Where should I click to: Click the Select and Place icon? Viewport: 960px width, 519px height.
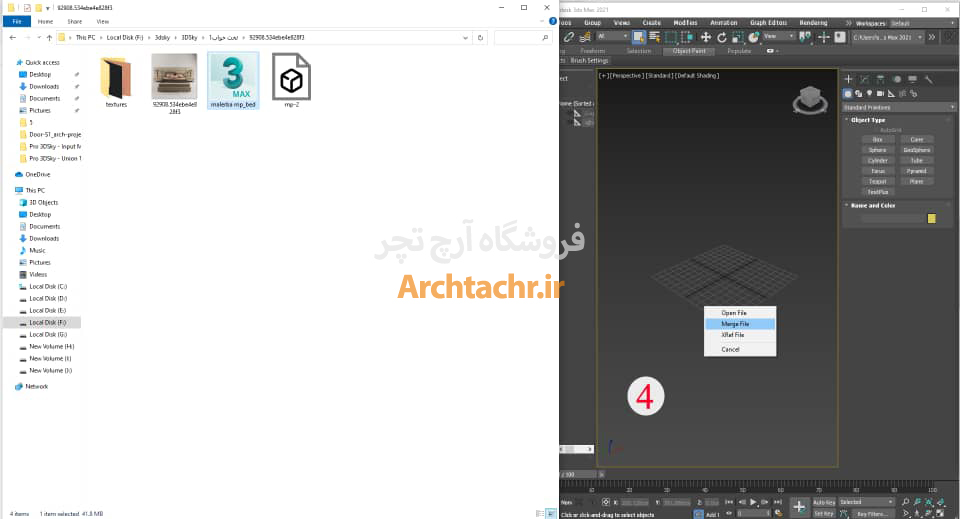pyautogui.click(x=754, y=37)
